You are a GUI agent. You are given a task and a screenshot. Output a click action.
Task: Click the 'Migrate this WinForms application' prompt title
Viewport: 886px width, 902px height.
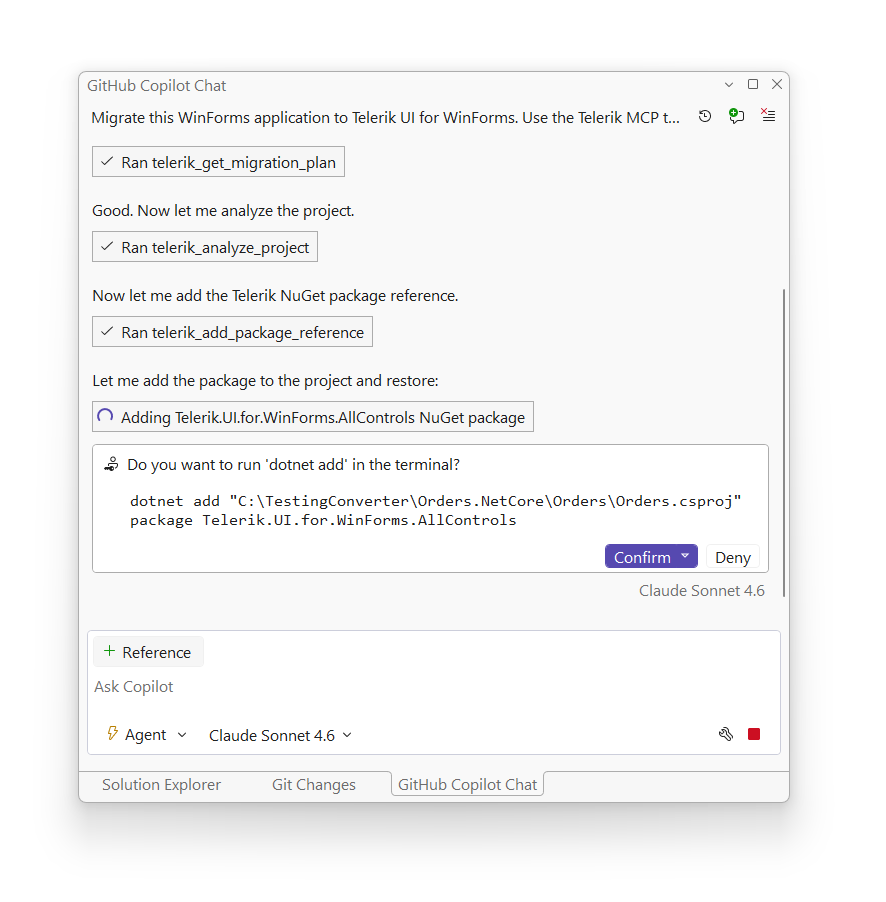(x=385, y=117)
